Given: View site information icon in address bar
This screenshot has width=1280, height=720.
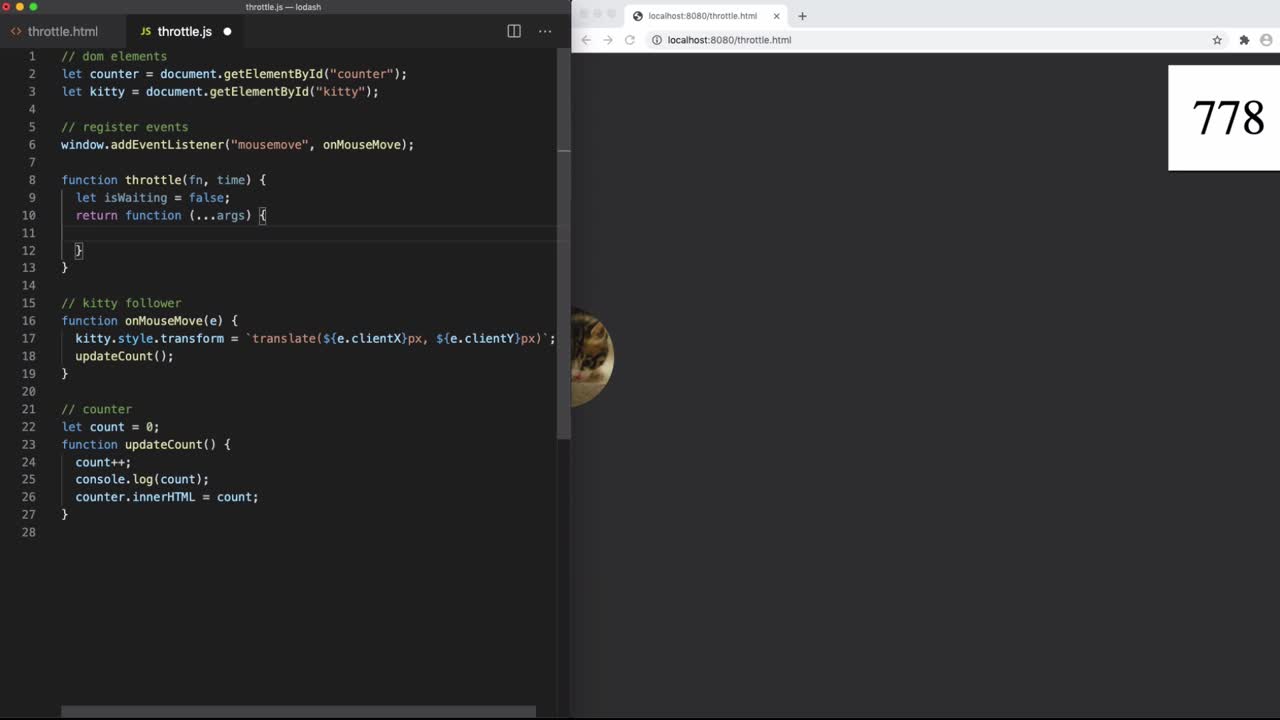Looking at the screenshot, I should point(657,40).
